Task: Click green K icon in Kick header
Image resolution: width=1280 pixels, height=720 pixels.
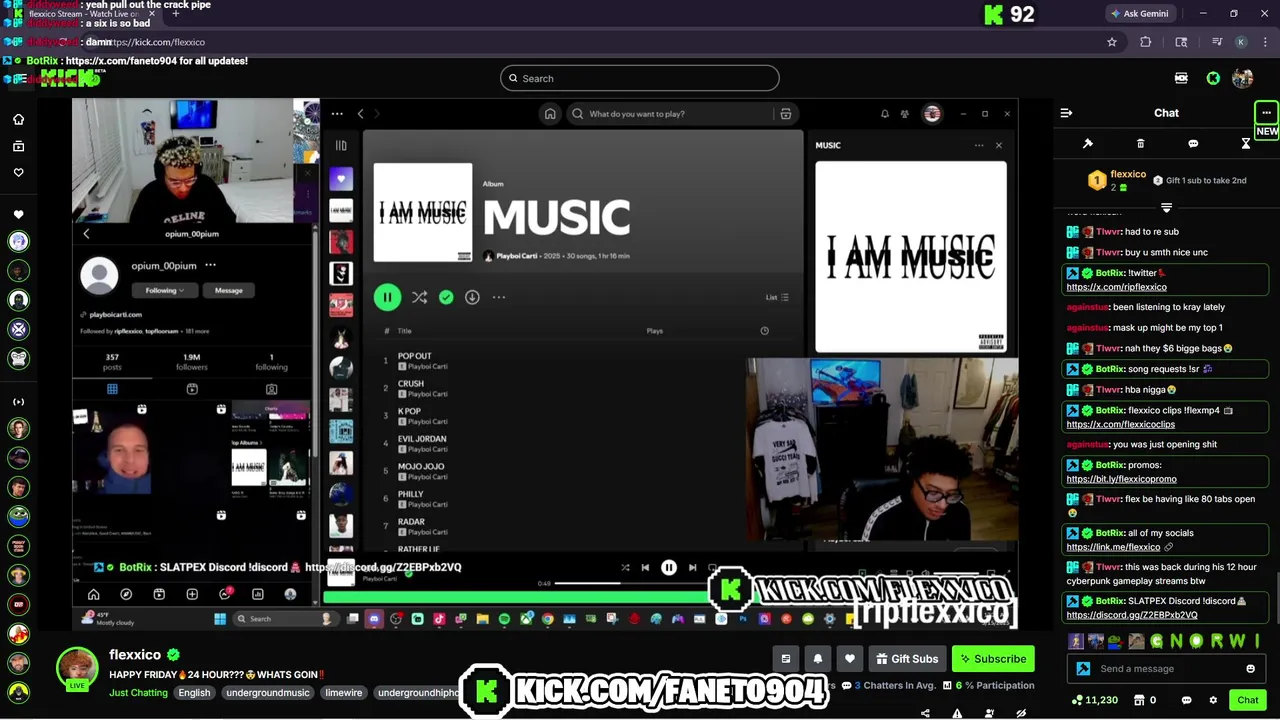Action: pyautogui.click(x=1213, y=78)
